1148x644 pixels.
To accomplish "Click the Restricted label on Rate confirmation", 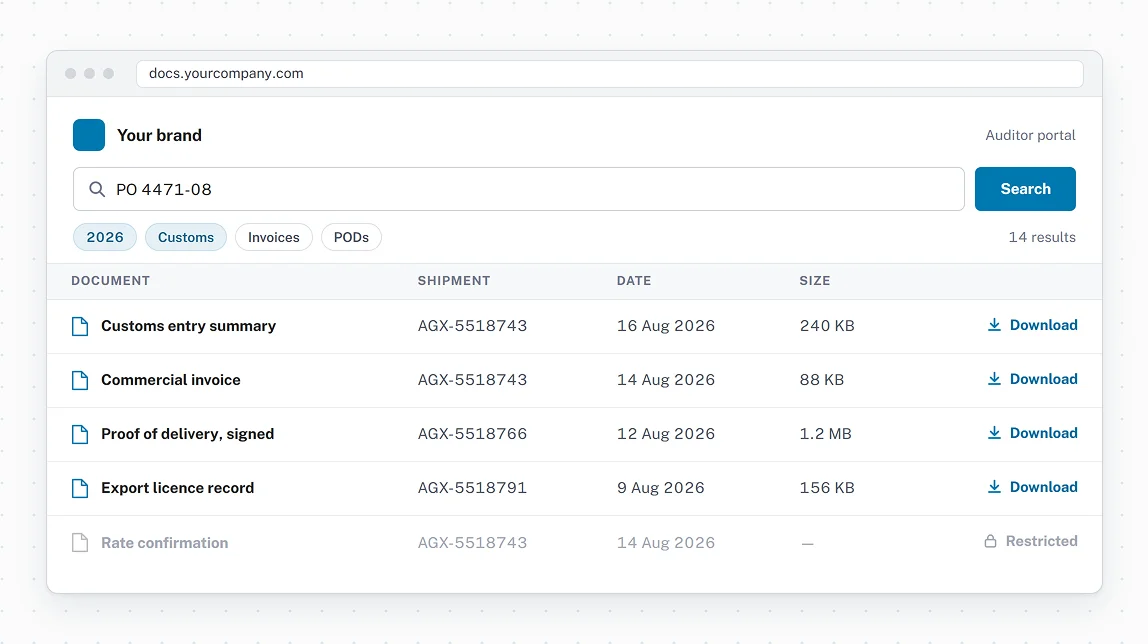I will pyautogui.click(x=1041, y=542).
